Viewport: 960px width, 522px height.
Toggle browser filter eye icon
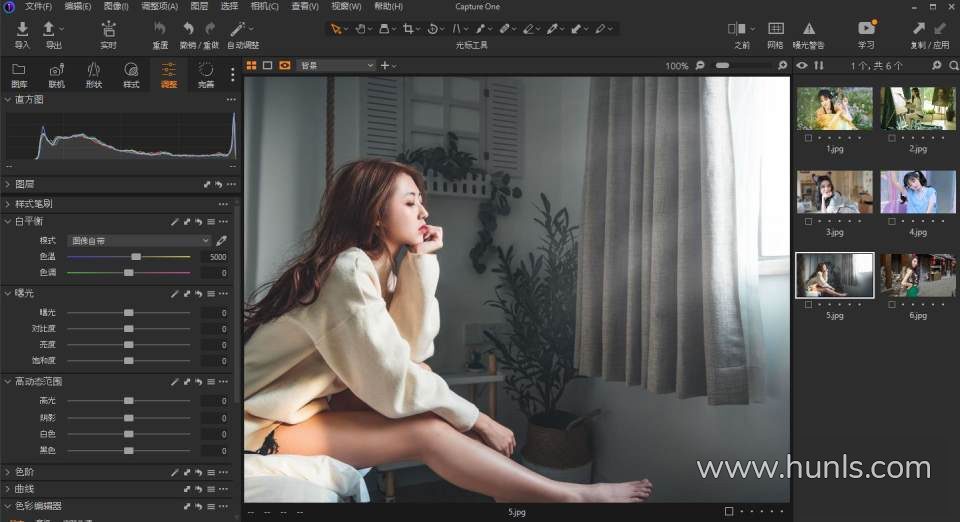click(801, 65)
